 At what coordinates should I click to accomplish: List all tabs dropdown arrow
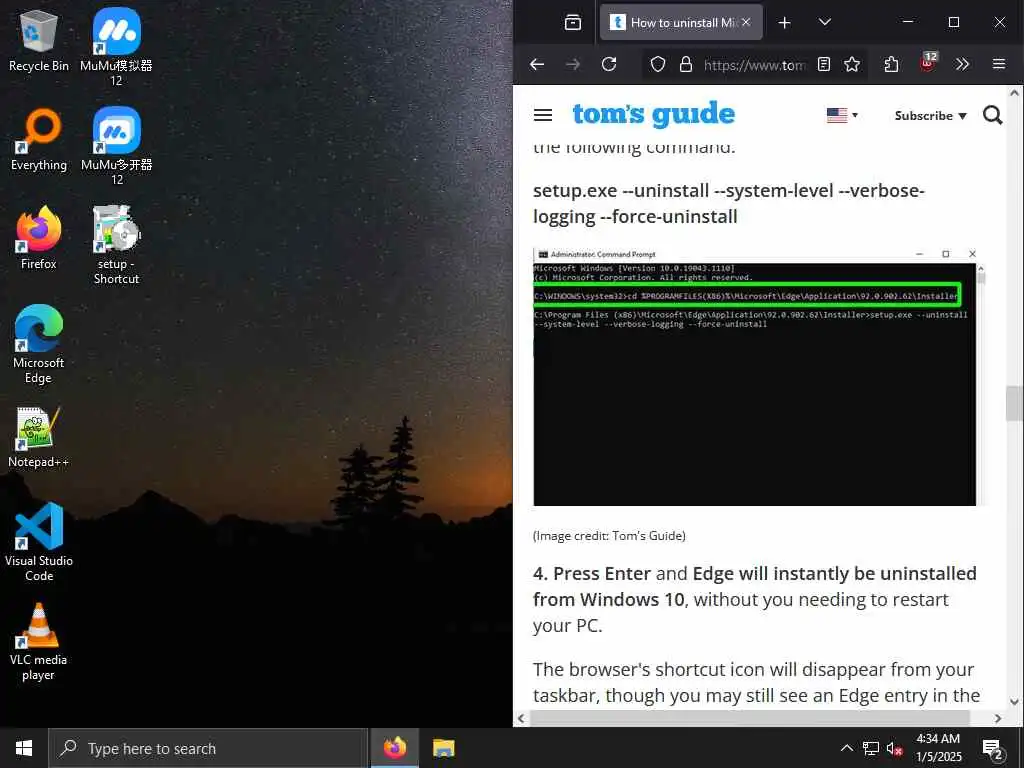825,23
